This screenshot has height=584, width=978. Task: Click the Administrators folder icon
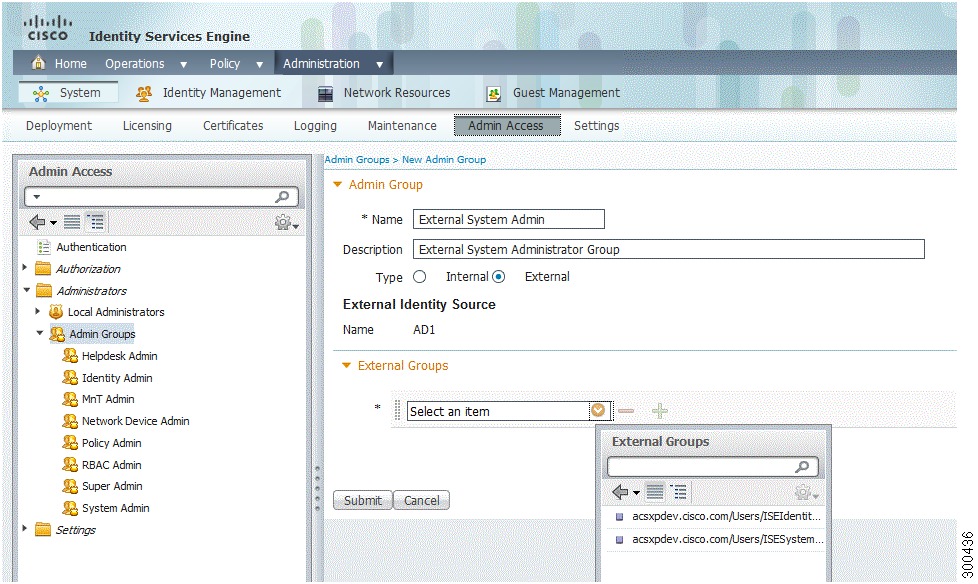click(44, 291)
